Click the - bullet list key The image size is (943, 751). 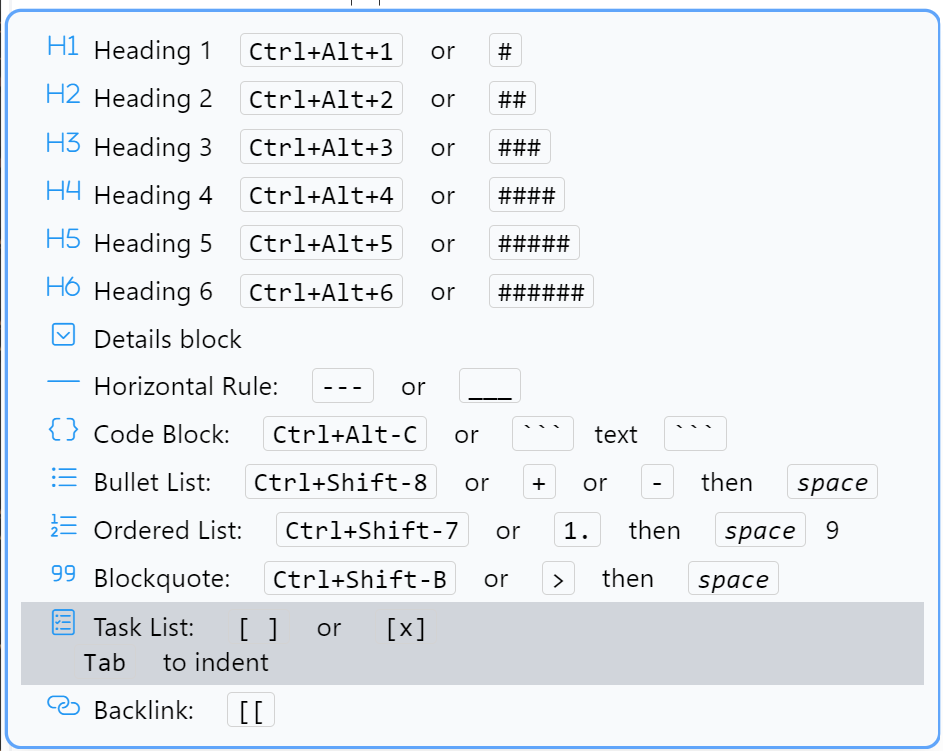point(657,482)
